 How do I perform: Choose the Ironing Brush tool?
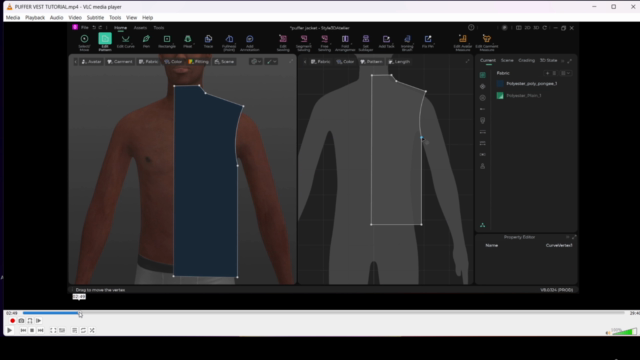407,42
